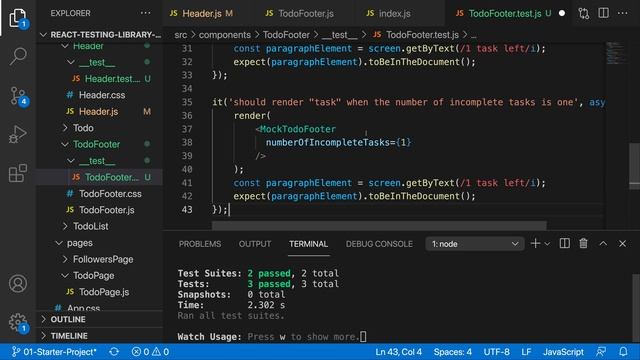
Task: Change language mode 'JavaScript' in status bar
Action: coord(563,352)
